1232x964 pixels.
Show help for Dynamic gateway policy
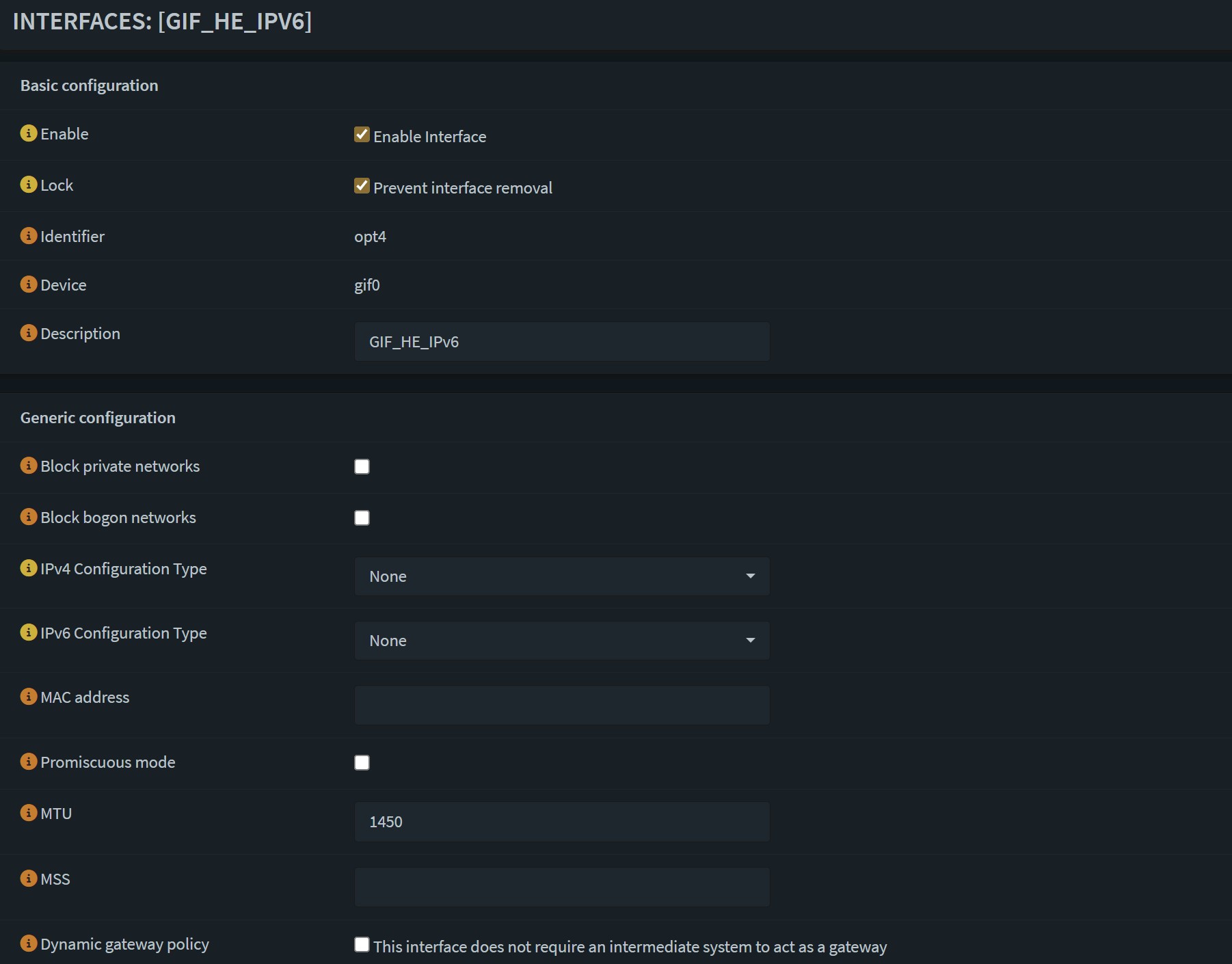point(28,943)
